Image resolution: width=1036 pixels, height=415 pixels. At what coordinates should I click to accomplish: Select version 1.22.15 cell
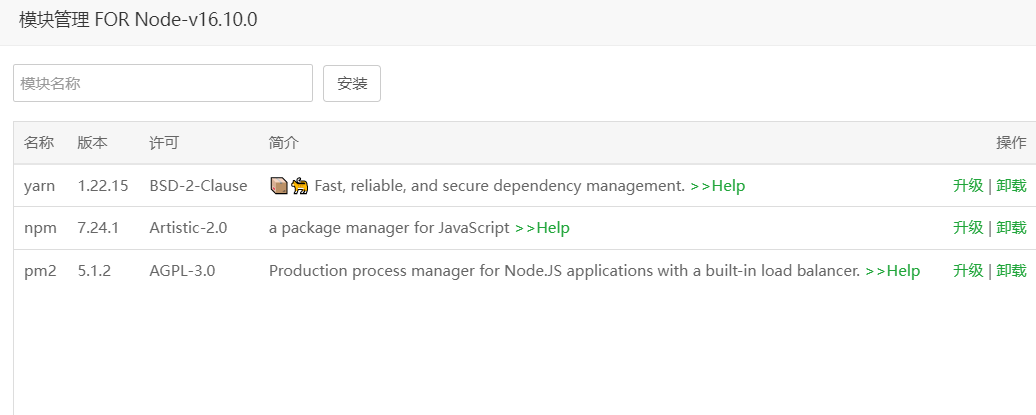tap(102, 186)
